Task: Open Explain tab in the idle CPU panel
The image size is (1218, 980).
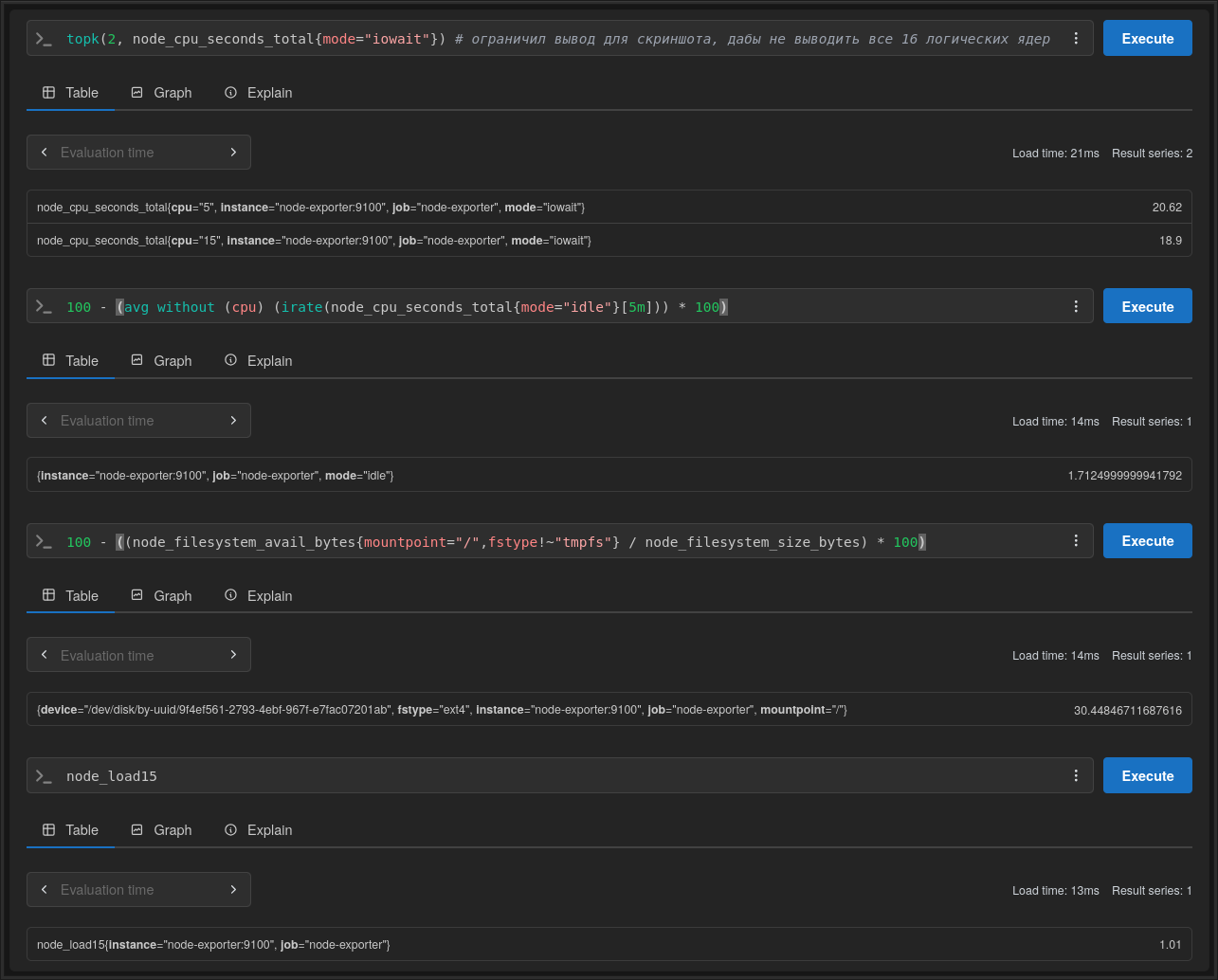Action: coord(258,361)
